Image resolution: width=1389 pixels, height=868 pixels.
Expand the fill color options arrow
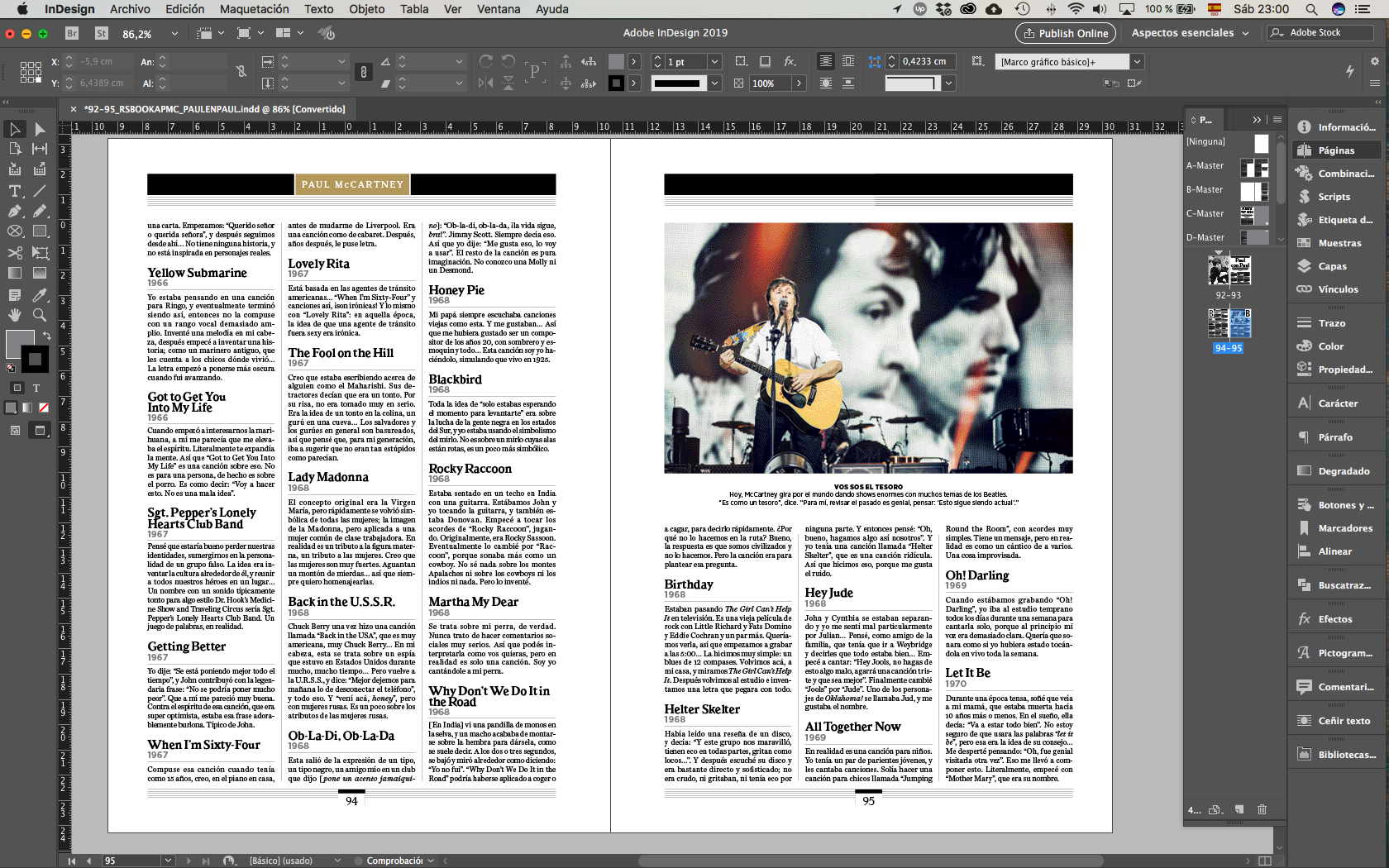point(634,61)
